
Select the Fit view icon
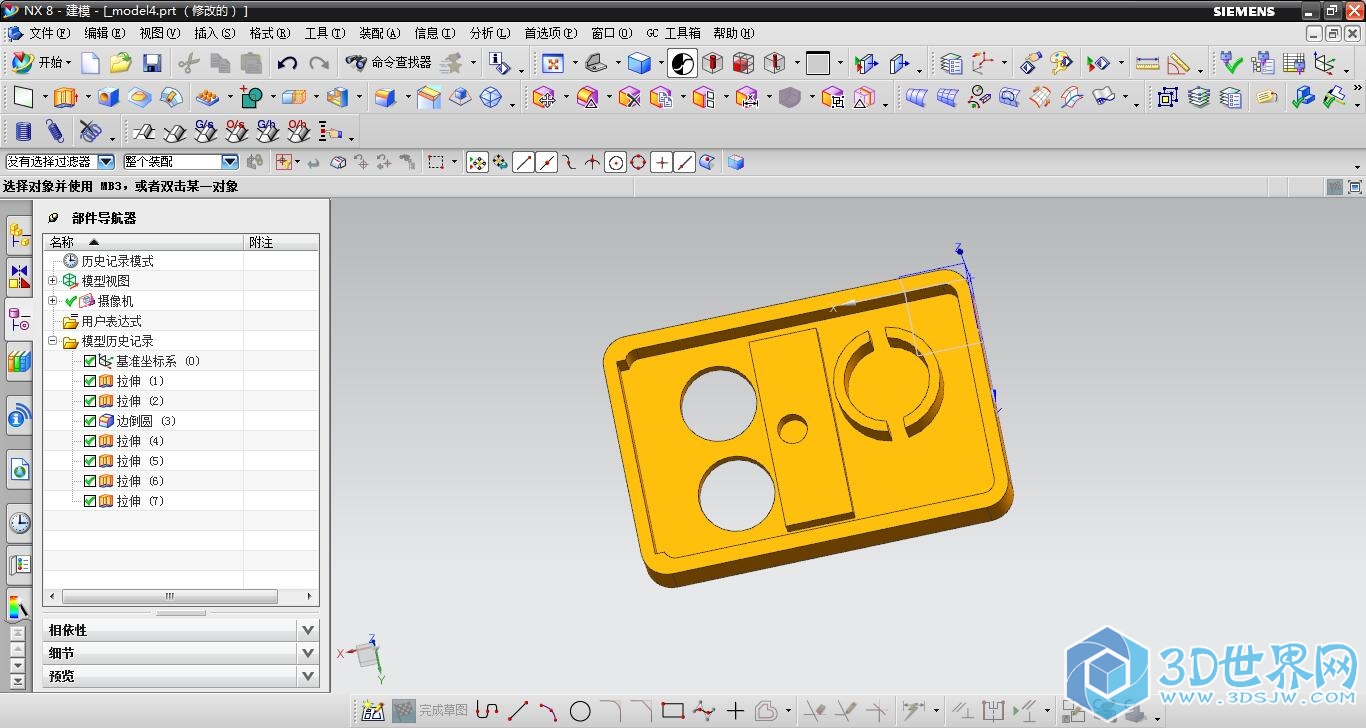tap(552, 64)
